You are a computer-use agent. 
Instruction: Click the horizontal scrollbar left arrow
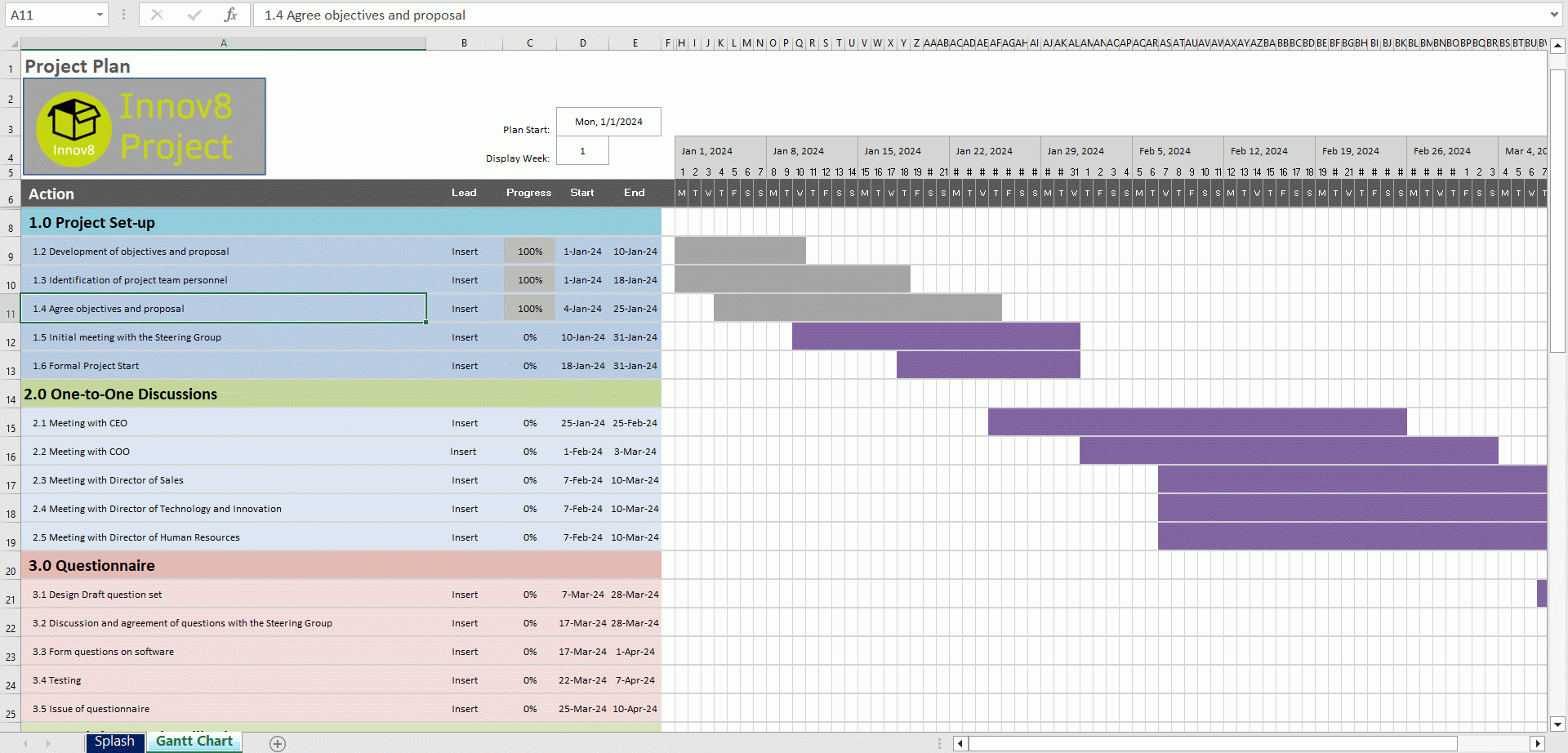[x=960, y=743]
